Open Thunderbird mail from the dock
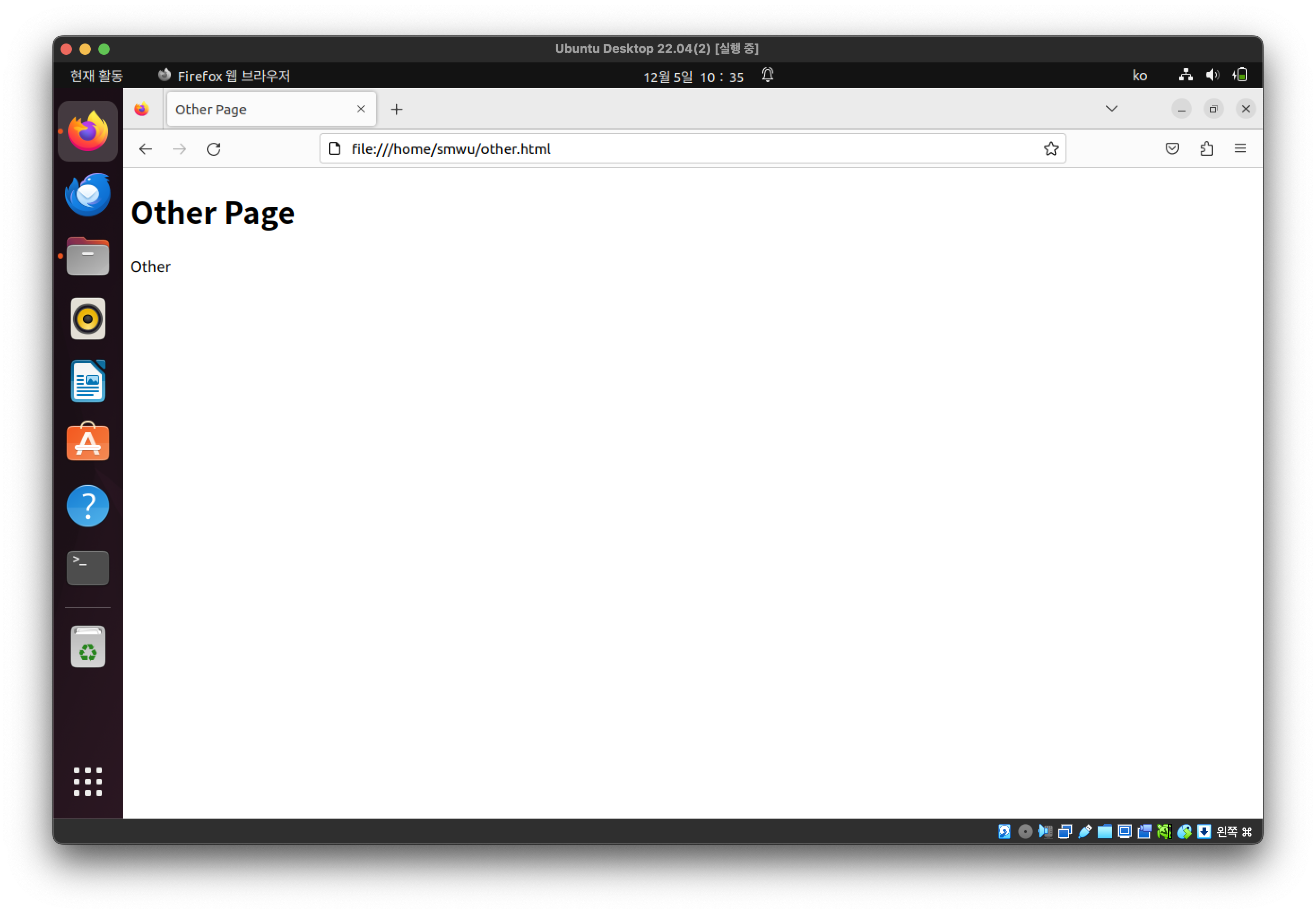 click(x=87, y=194)
